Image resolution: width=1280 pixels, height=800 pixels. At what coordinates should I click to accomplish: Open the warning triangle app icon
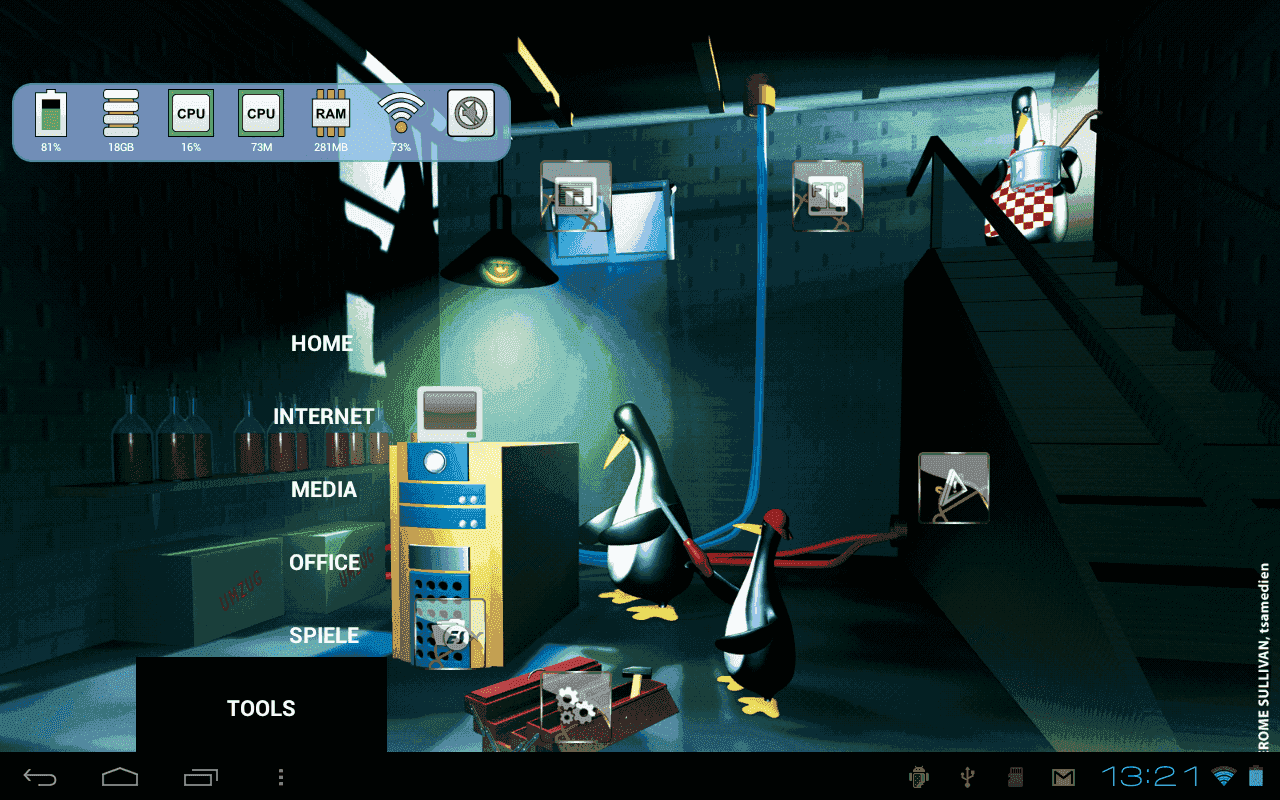tap(954, 487)
